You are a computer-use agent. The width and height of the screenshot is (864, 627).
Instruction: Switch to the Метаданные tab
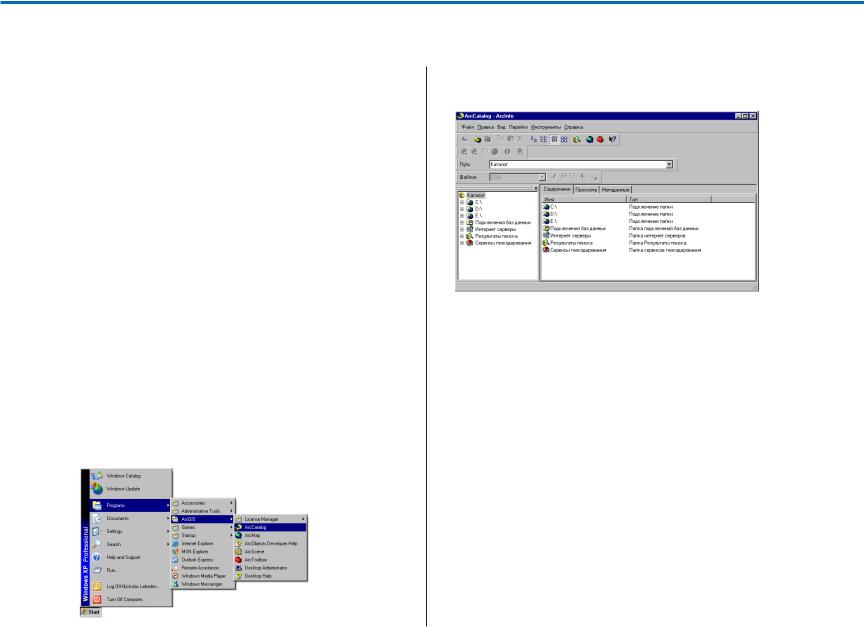pyautogui.click(x=615, y=190)
